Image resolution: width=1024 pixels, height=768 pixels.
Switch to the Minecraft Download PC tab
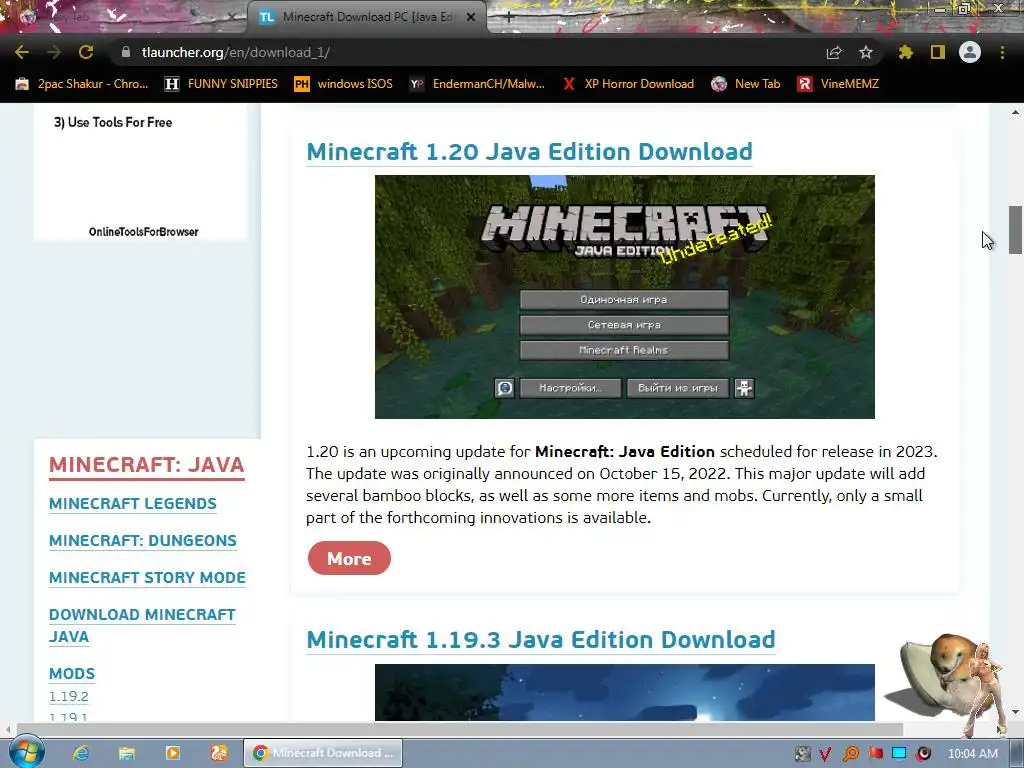(366, 17)
